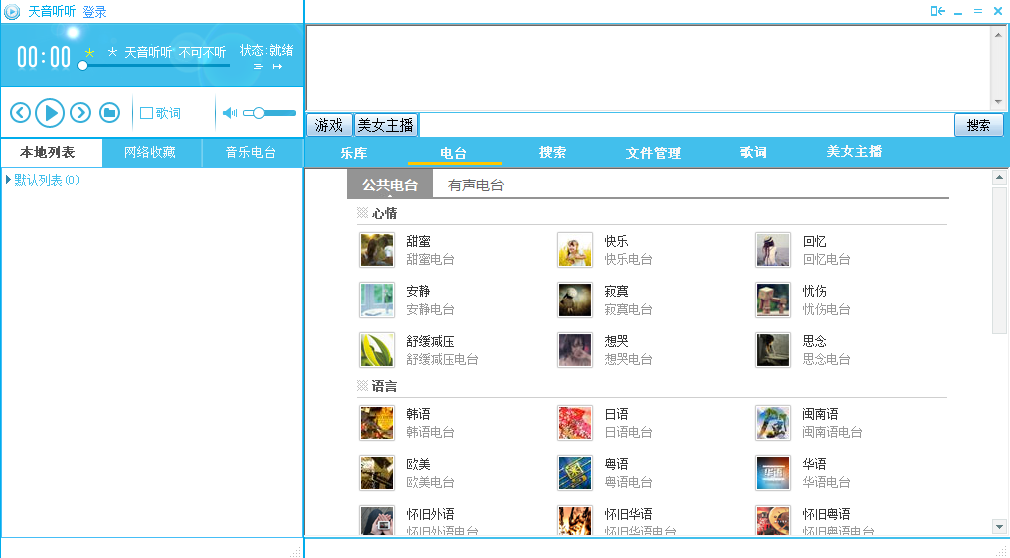Click into the search input field

685,125
